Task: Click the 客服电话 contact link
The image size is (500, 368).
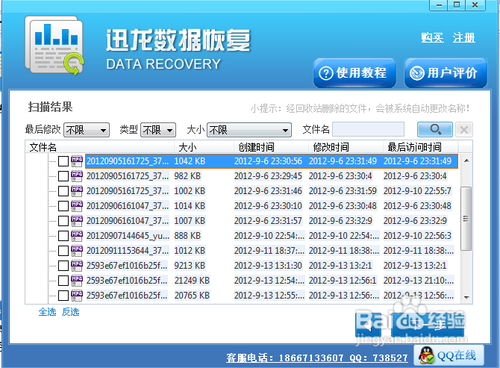Action: coord(317,358)
